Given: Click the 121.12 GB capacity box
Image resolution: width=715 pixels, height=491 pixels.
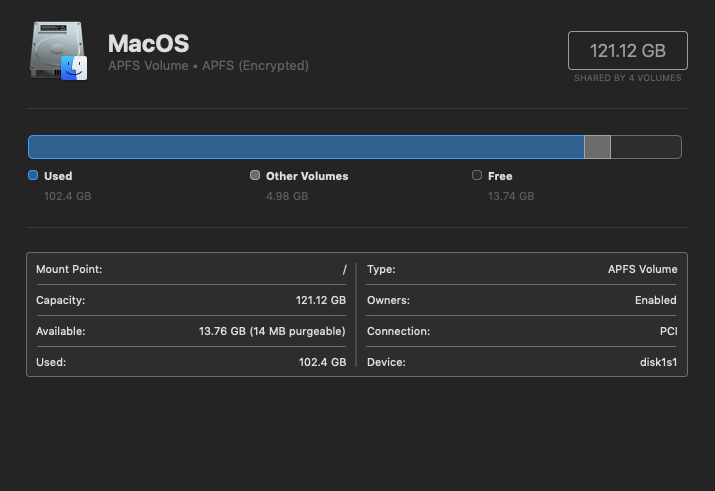Looking at the screenshot, I should pos(627,50).
